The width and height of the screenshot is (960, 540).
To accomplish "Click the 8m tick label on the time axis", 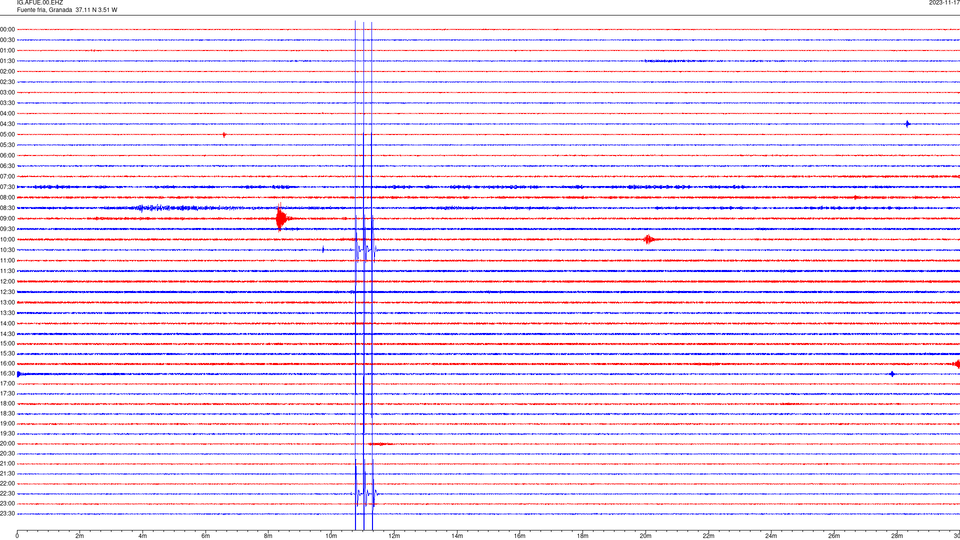I will coord(268,536).
